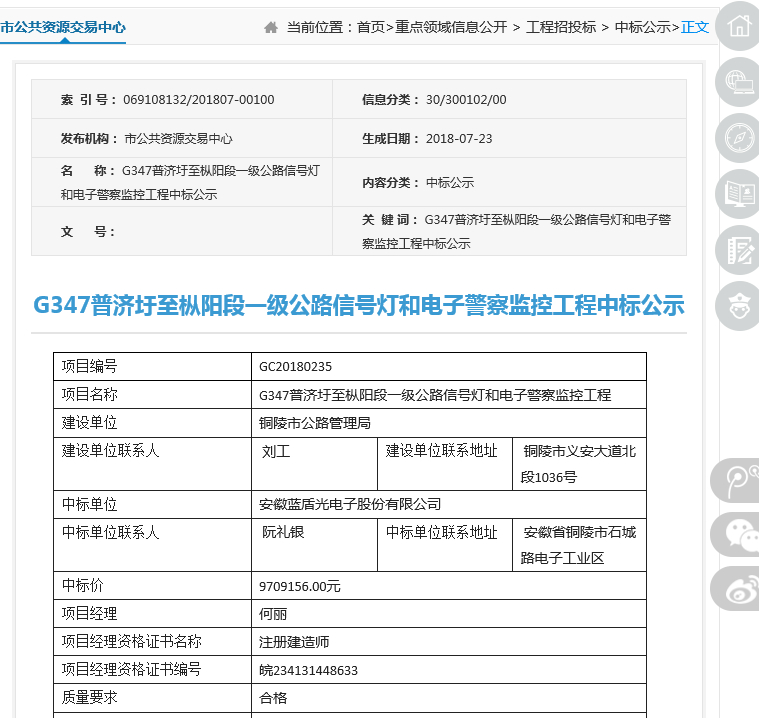Open the Weibo sidebar icon
The height and width of the screenshot is (718, 759).
pos(736,589)
